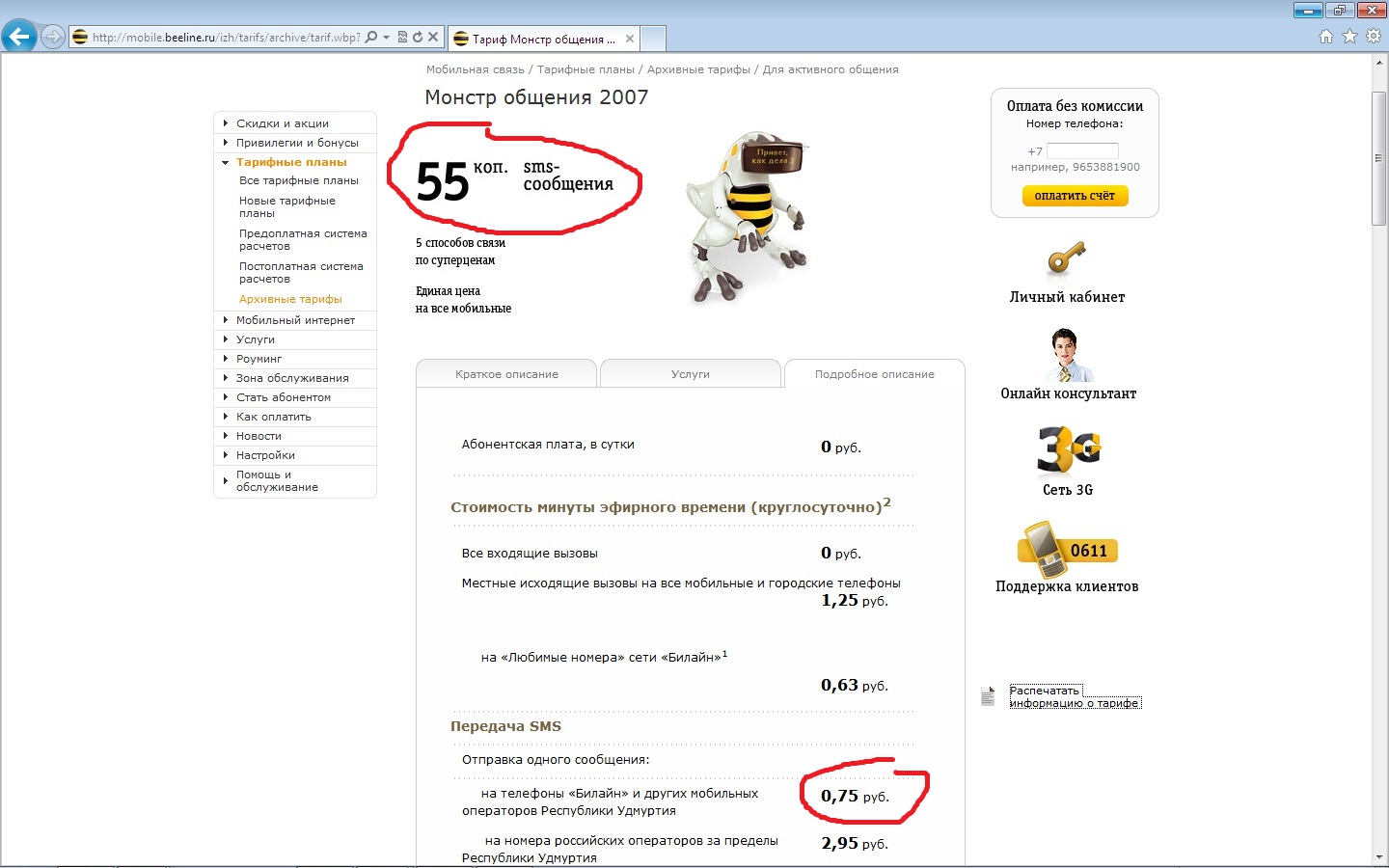Open 'Новости' sidebar item
Viewport: 1389px width, 868px height.
(259, 436)
